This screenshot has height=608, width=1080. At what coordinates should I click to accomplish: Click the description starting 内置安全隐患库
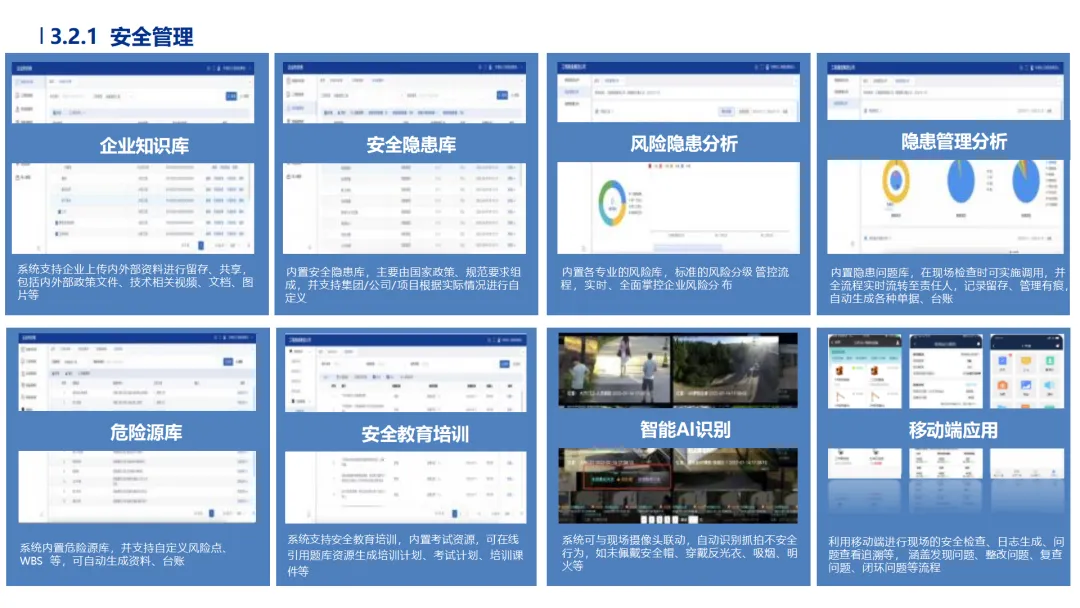tap(404, 284)
